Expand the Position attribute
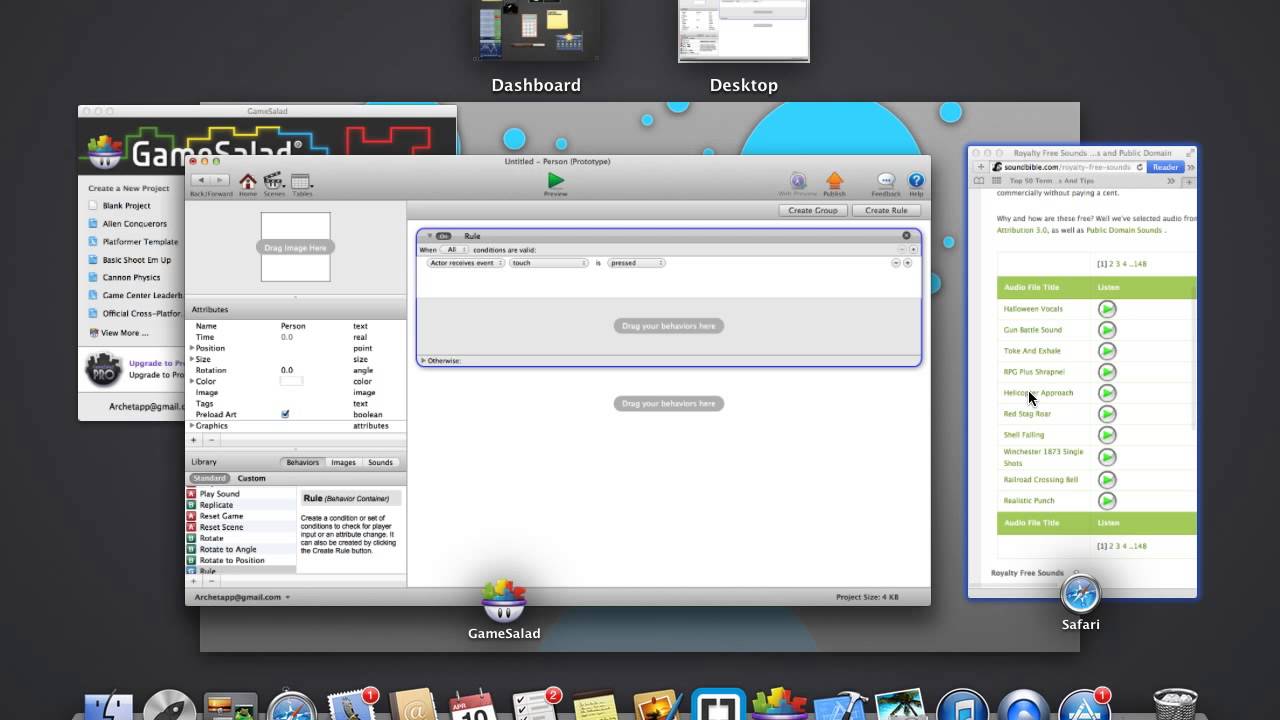This screenshot has height=720, width=1280. click(x=192, y=348)
